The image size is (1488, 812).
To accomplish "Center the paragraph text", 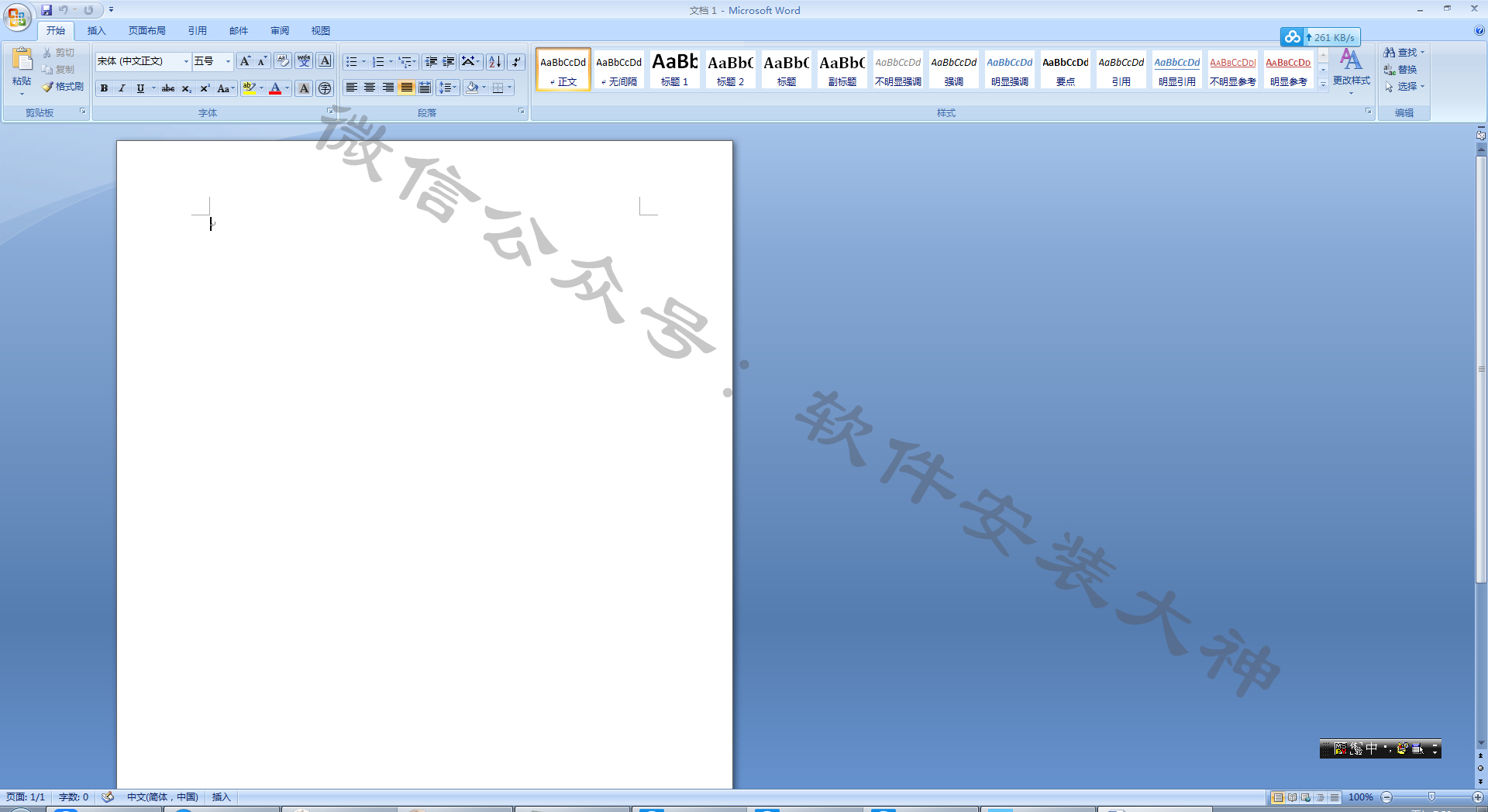I will click(370, 88).
